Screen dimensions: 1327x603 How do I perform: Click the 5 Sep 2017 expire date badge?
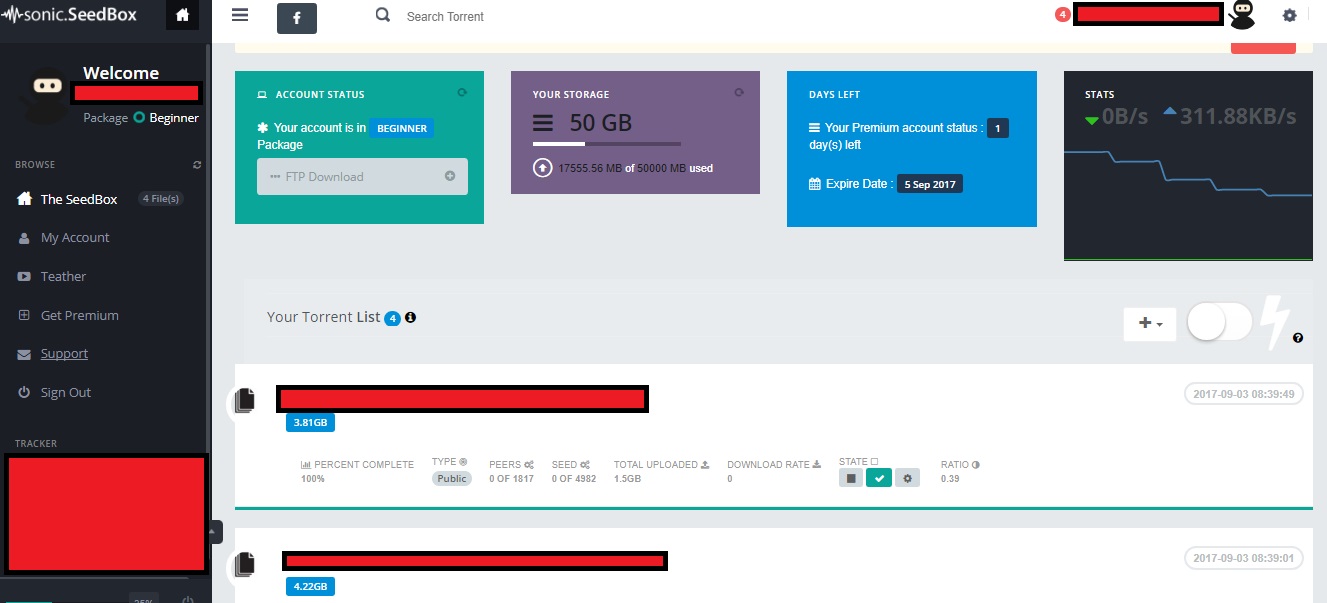point(930,184)
